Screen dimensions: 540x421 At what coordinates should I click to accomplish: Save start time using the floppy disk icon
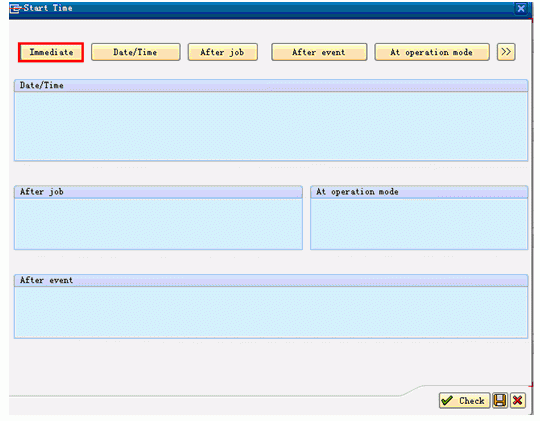tap(500, 401)
